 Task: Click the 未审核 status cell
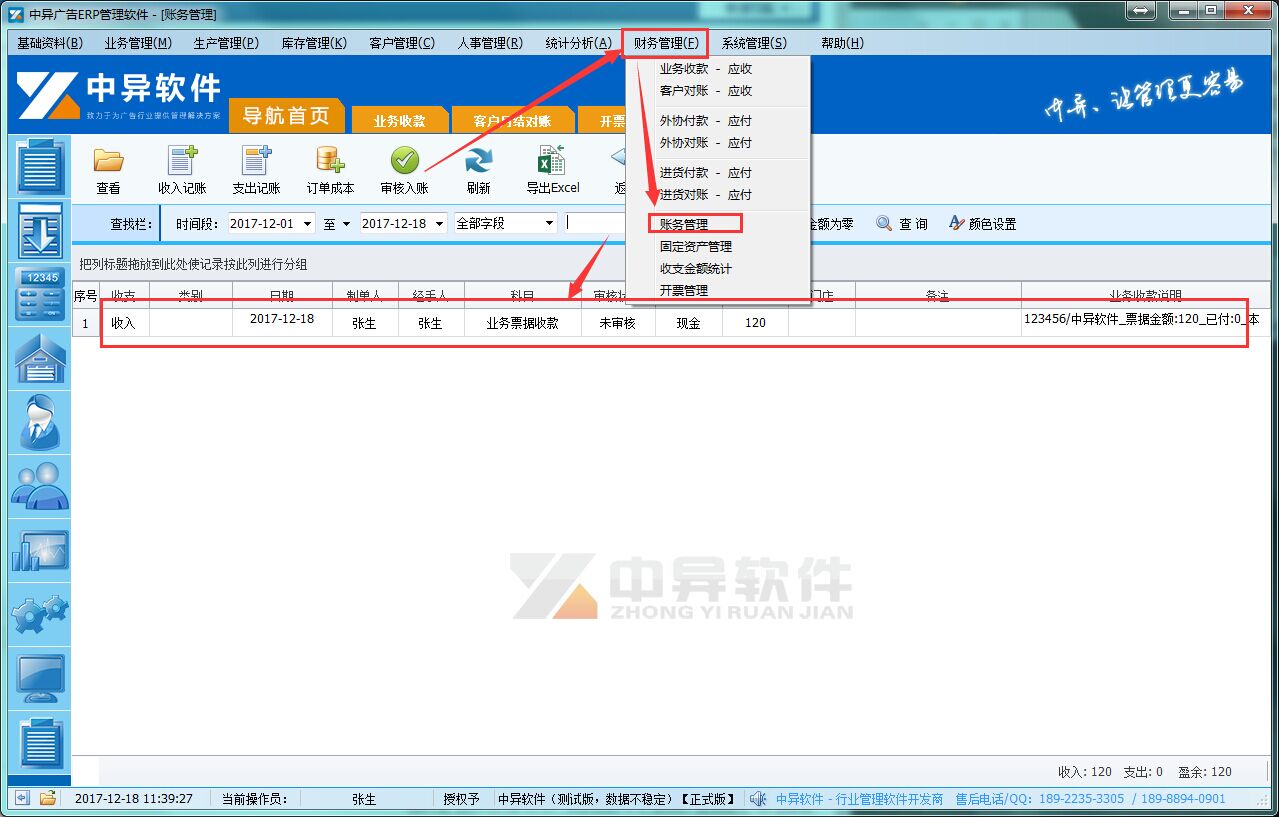[x=618, y=324]
